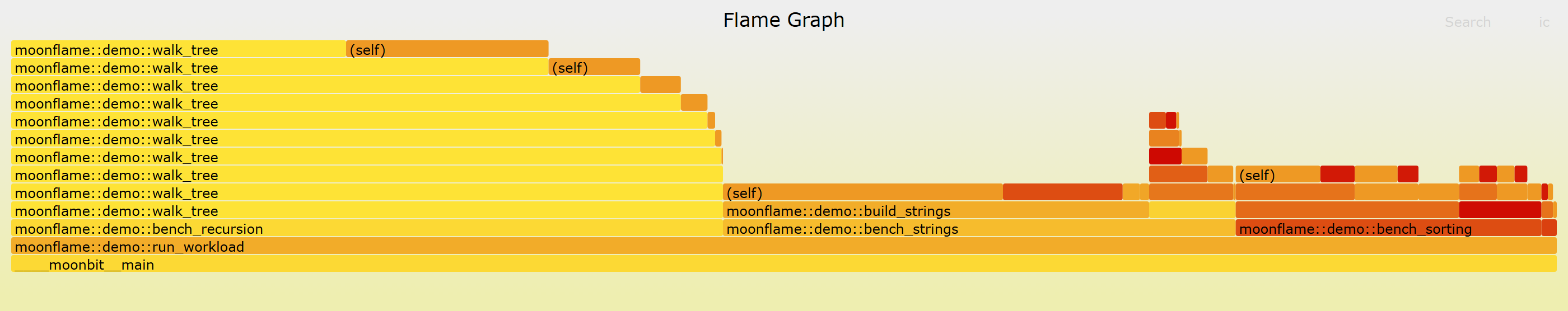Zoom into the ____moonbit__main frame
This screenshot has height=311, width=1568.
(783, 263)
